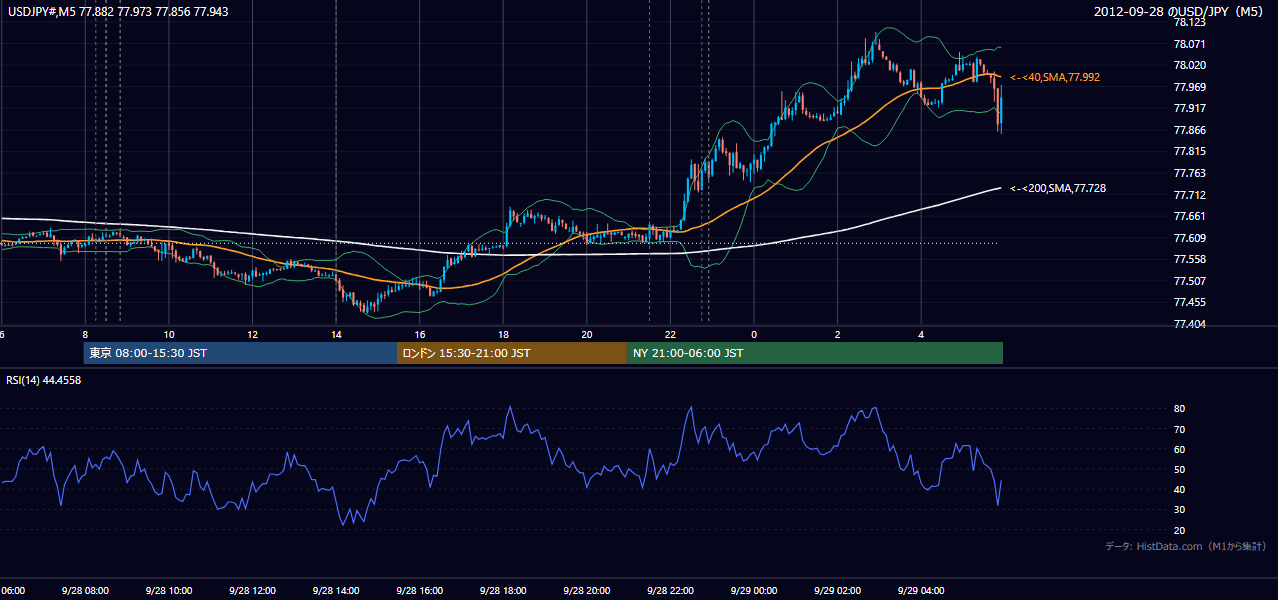
Task: Click the 9/28 14:00 bottom time label
Action: click(x=336, y=590)
